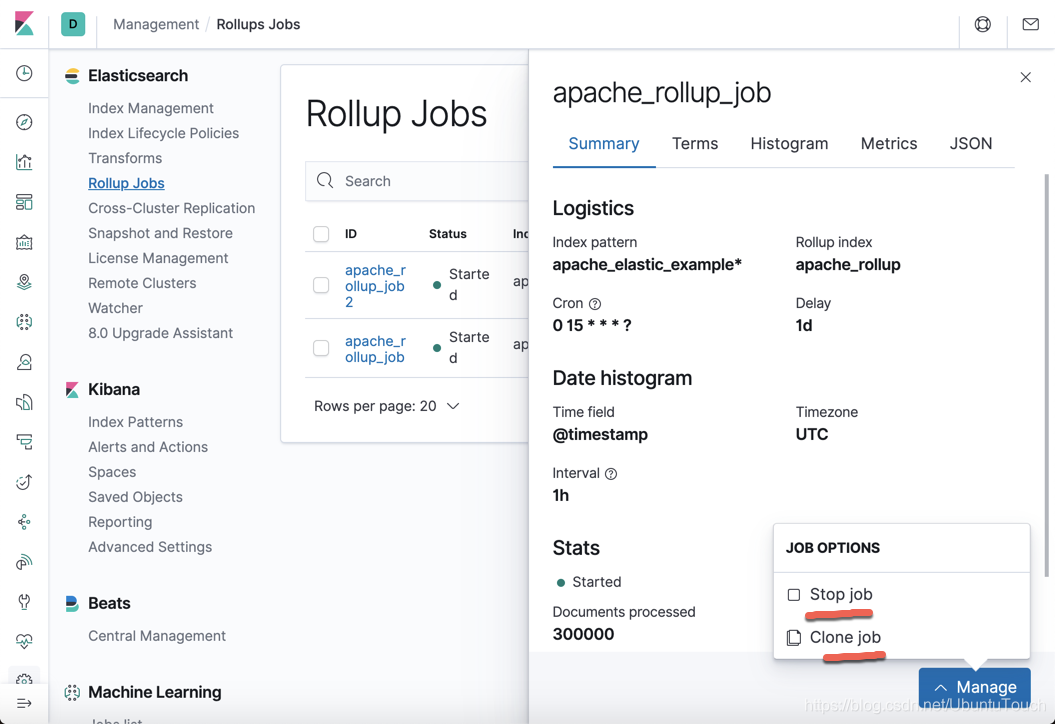
Task: Open Uptime icon in sidebar
Action: (24, 482)
